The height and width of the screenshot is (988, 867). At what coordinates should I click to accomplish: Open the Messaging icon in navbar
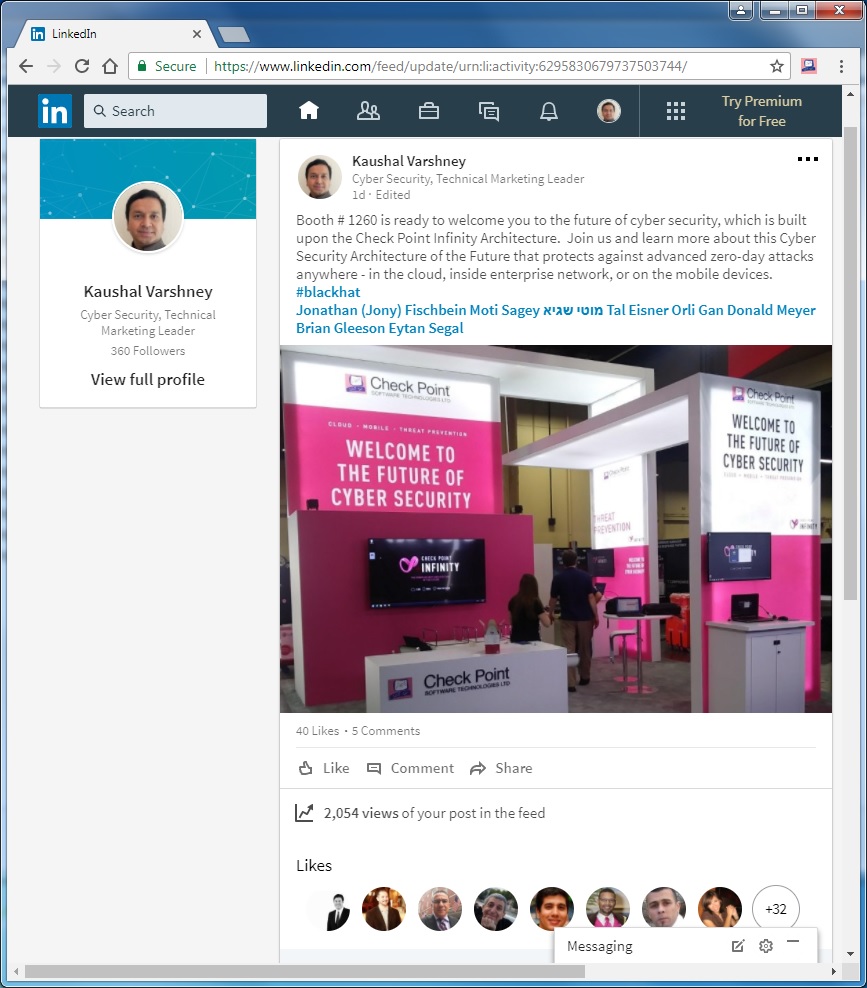[488, 112]
